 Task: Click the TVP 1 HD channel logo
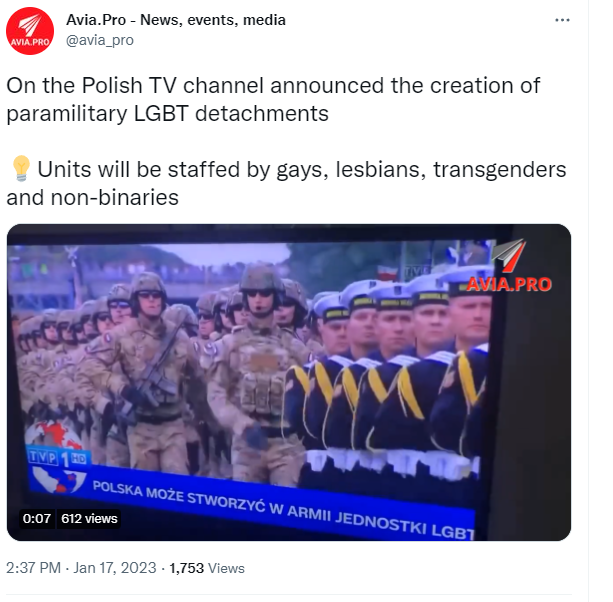tap(59, 458)
